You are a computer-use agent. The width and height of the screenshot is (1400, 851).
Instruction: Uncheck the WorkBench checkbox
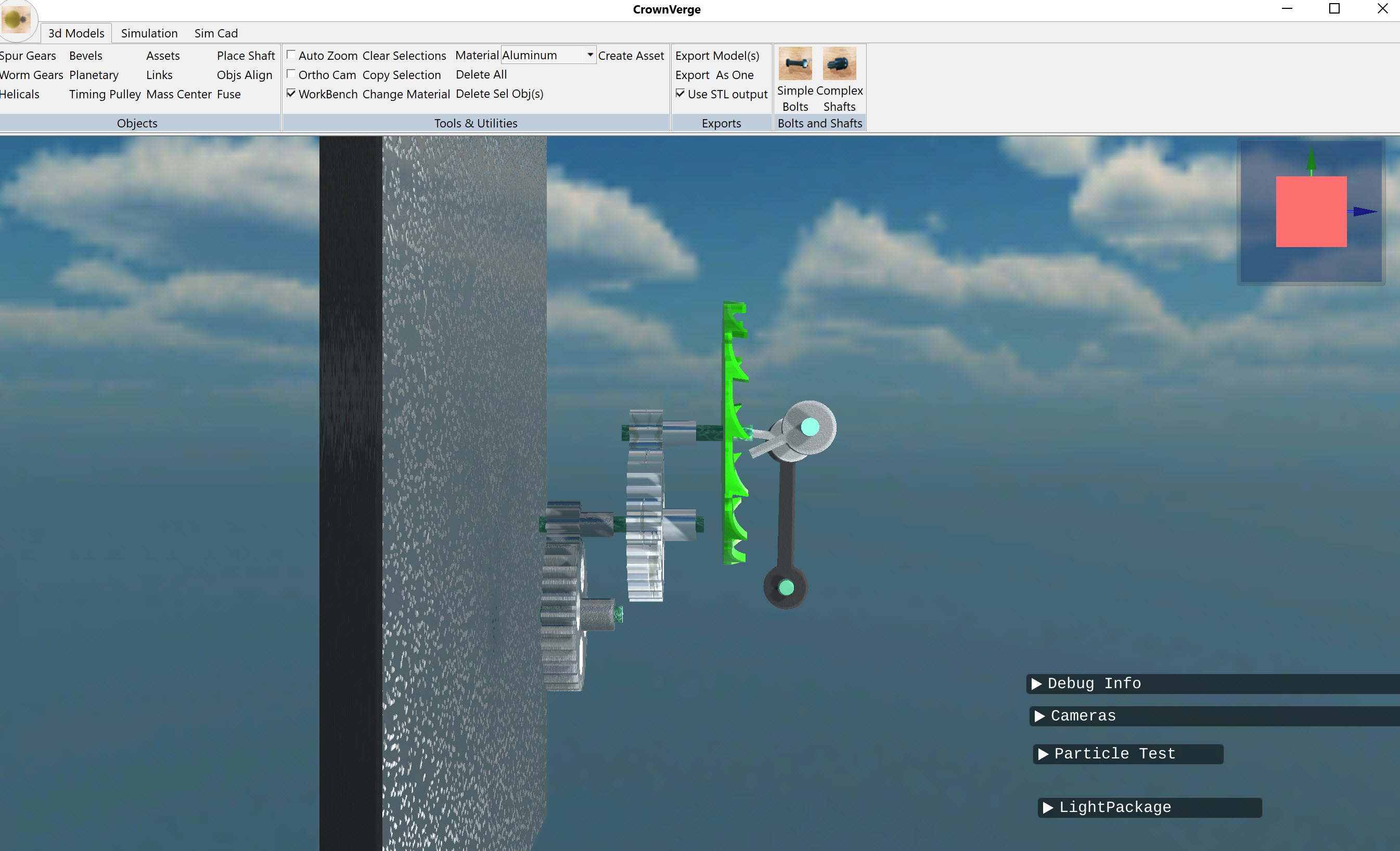(x=291, y=94)
